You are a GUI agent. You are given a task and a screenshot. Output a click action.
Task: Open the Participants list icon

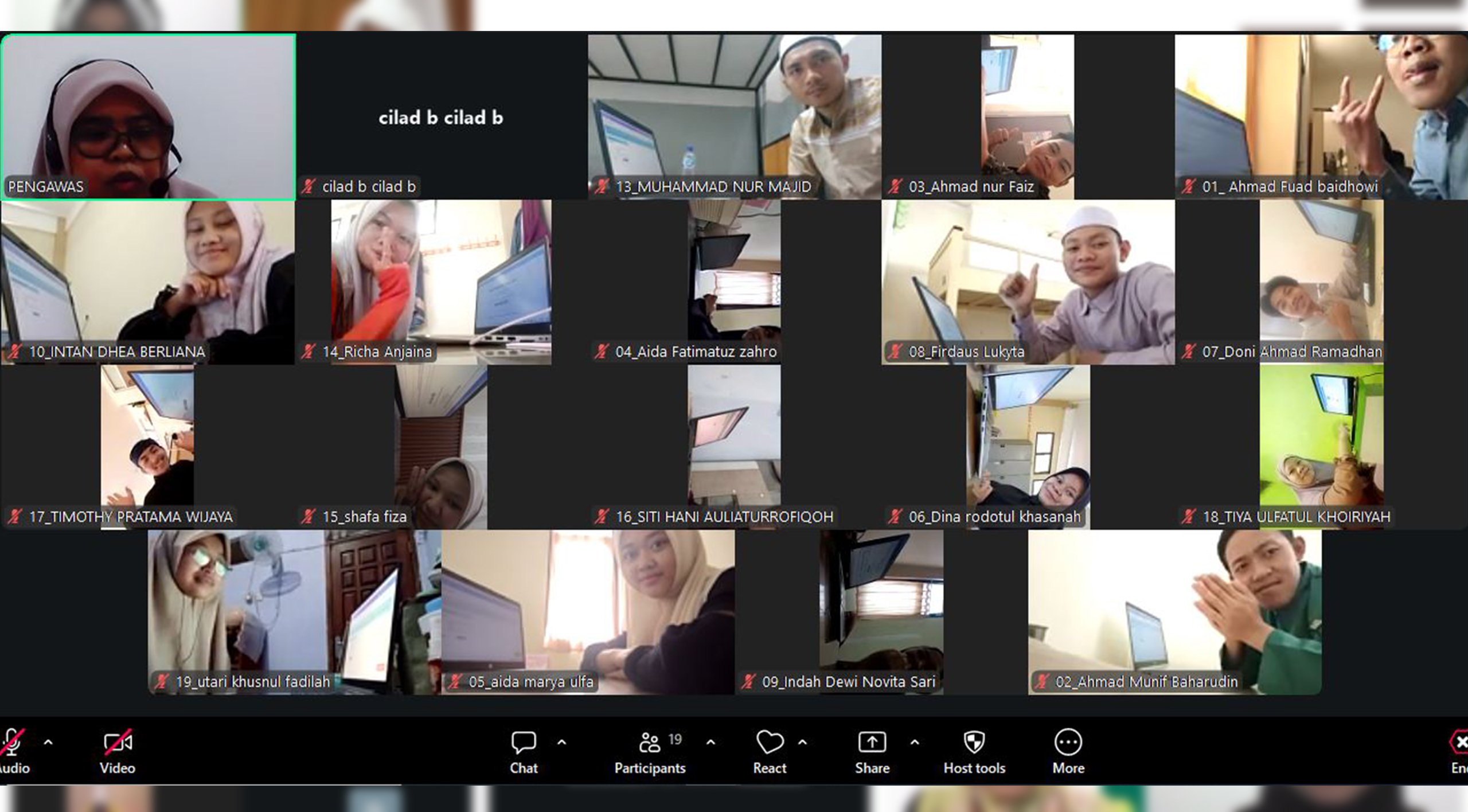[650, 743]
